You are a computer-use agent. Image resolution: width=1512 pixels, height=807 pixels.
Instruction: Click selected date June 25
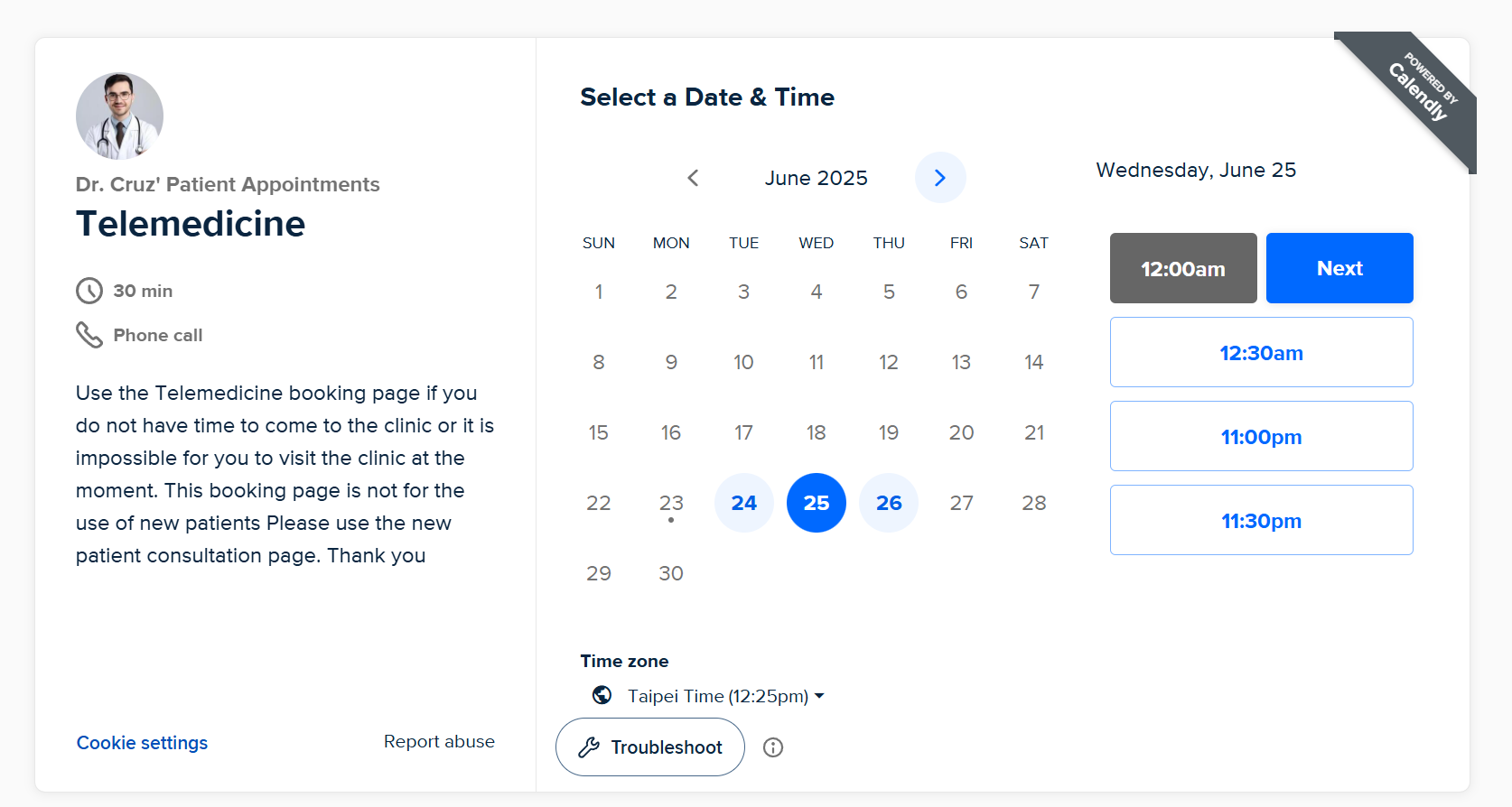[817, 503]
